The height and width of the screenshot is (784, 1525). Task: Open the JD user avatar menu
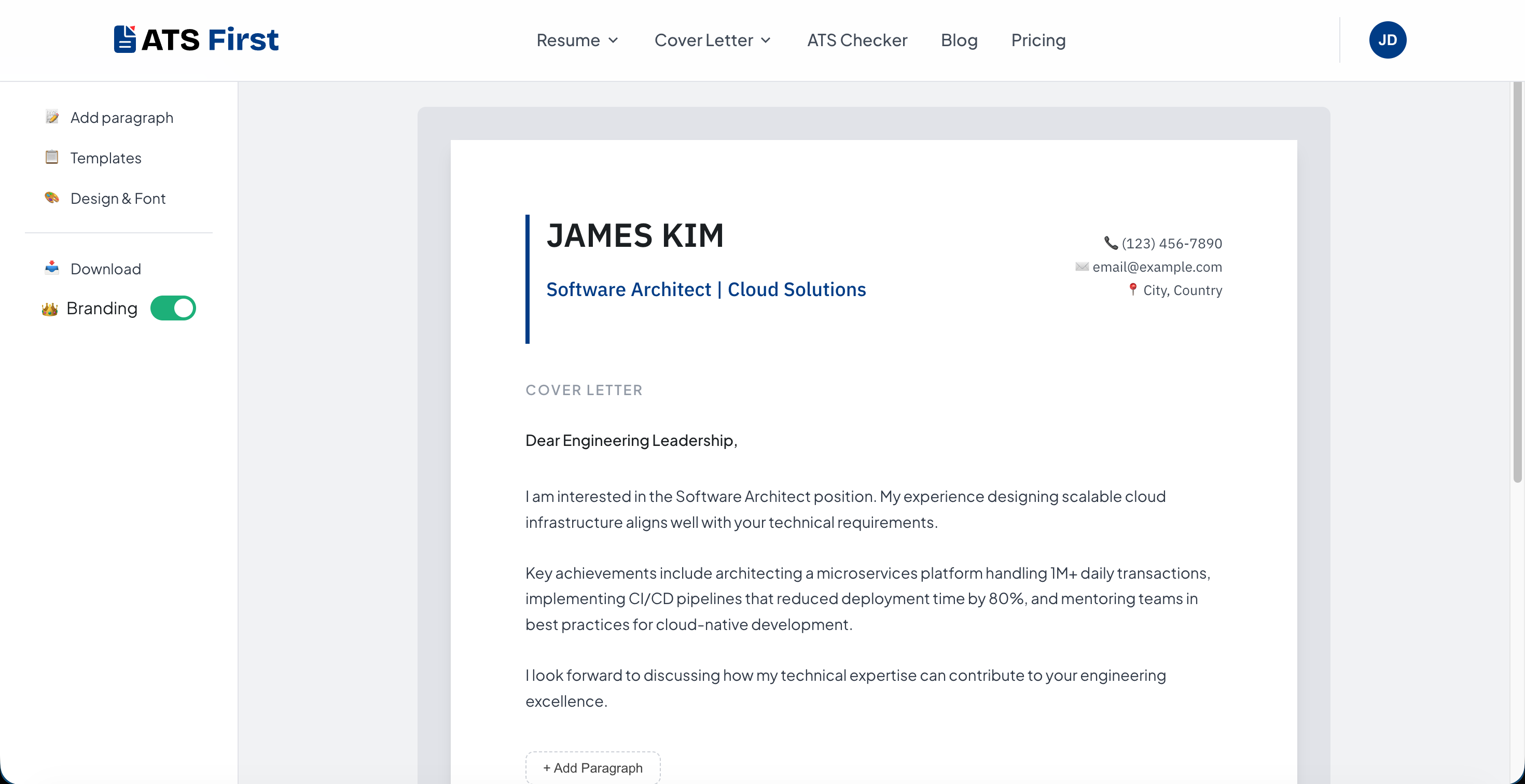pyautogui.click(x=1387, y=40)
